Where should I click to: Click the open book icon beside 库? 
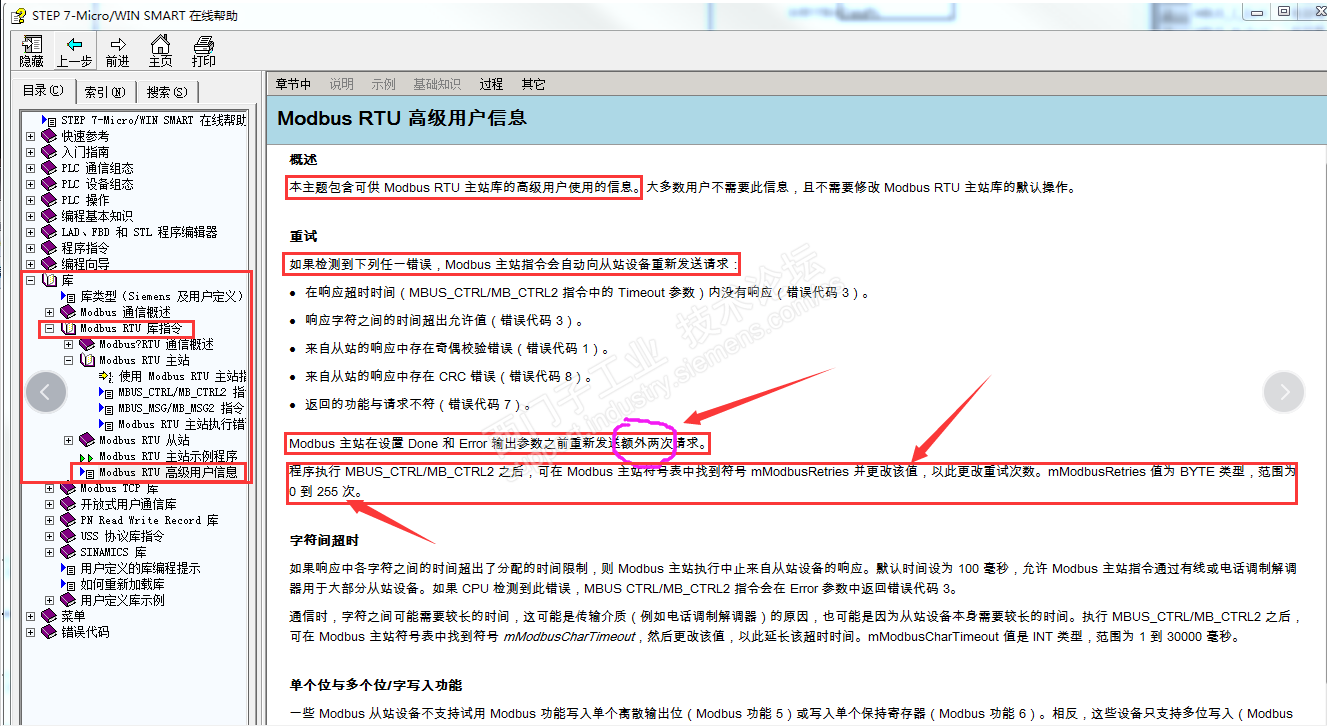[49, 280]
